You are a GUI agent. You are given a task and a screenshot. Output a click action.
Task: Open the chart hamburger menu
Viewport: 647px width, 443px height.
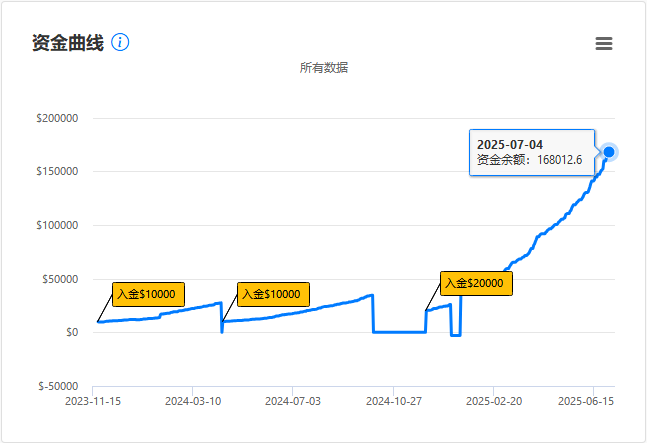604,43
